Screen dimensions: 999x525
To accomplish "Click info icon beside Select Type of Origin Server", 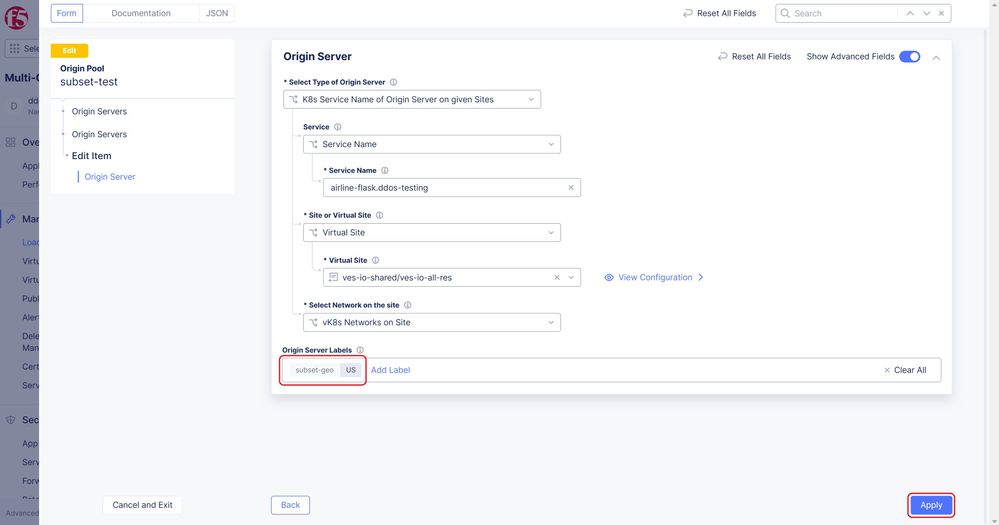I will tap(393, 82).
